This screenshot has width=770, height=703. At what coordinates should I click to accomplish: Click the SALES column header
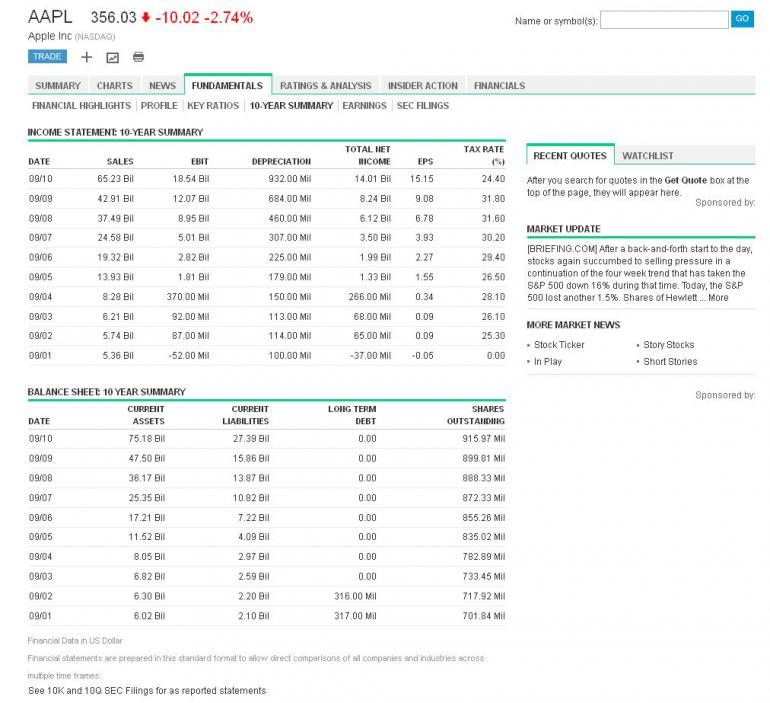click(120, 162)
